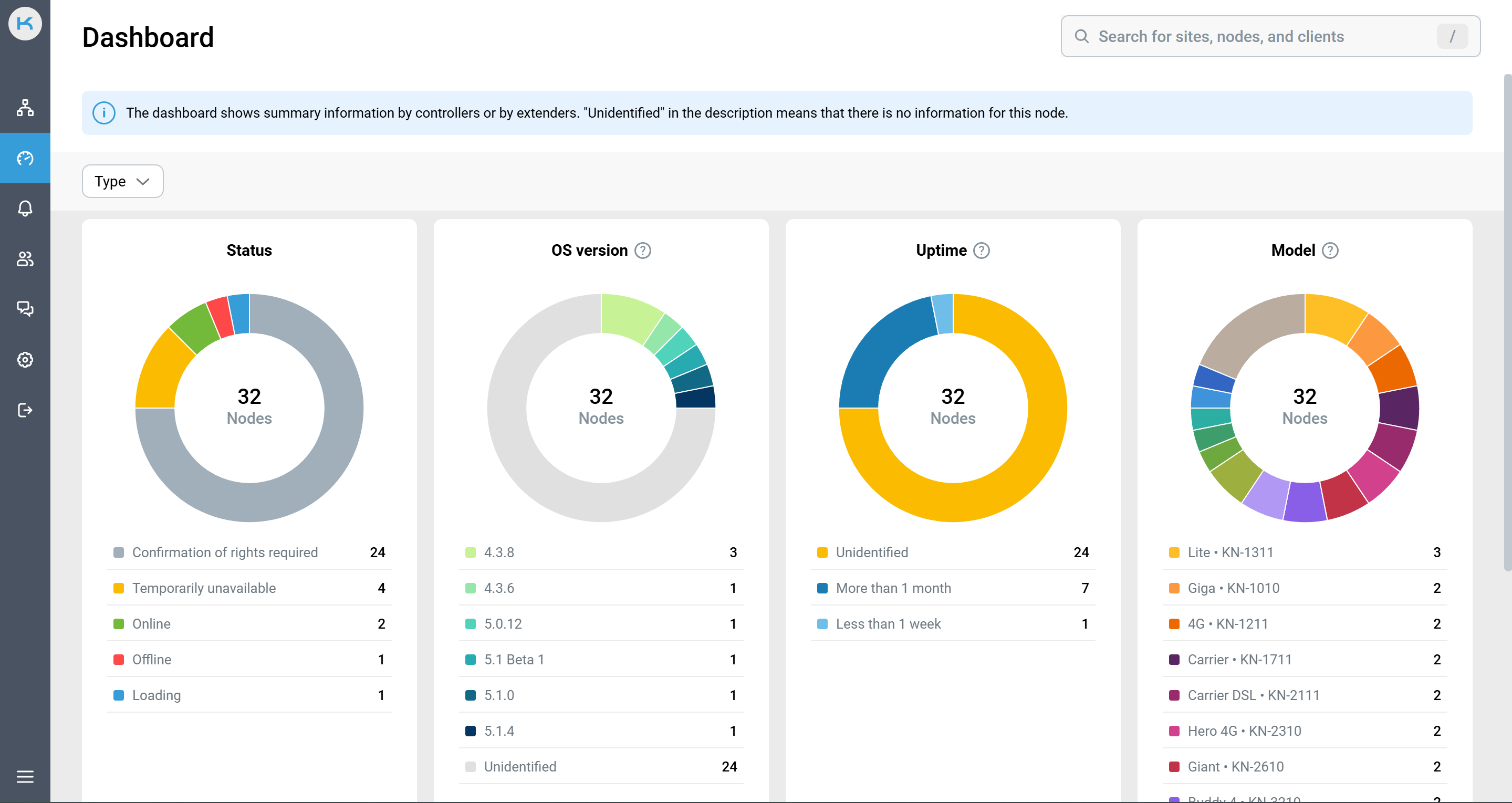The image size is (1512, 803).
Task: Click the info icon in banner
Action: pyautogui.click(x=104, y=113)
